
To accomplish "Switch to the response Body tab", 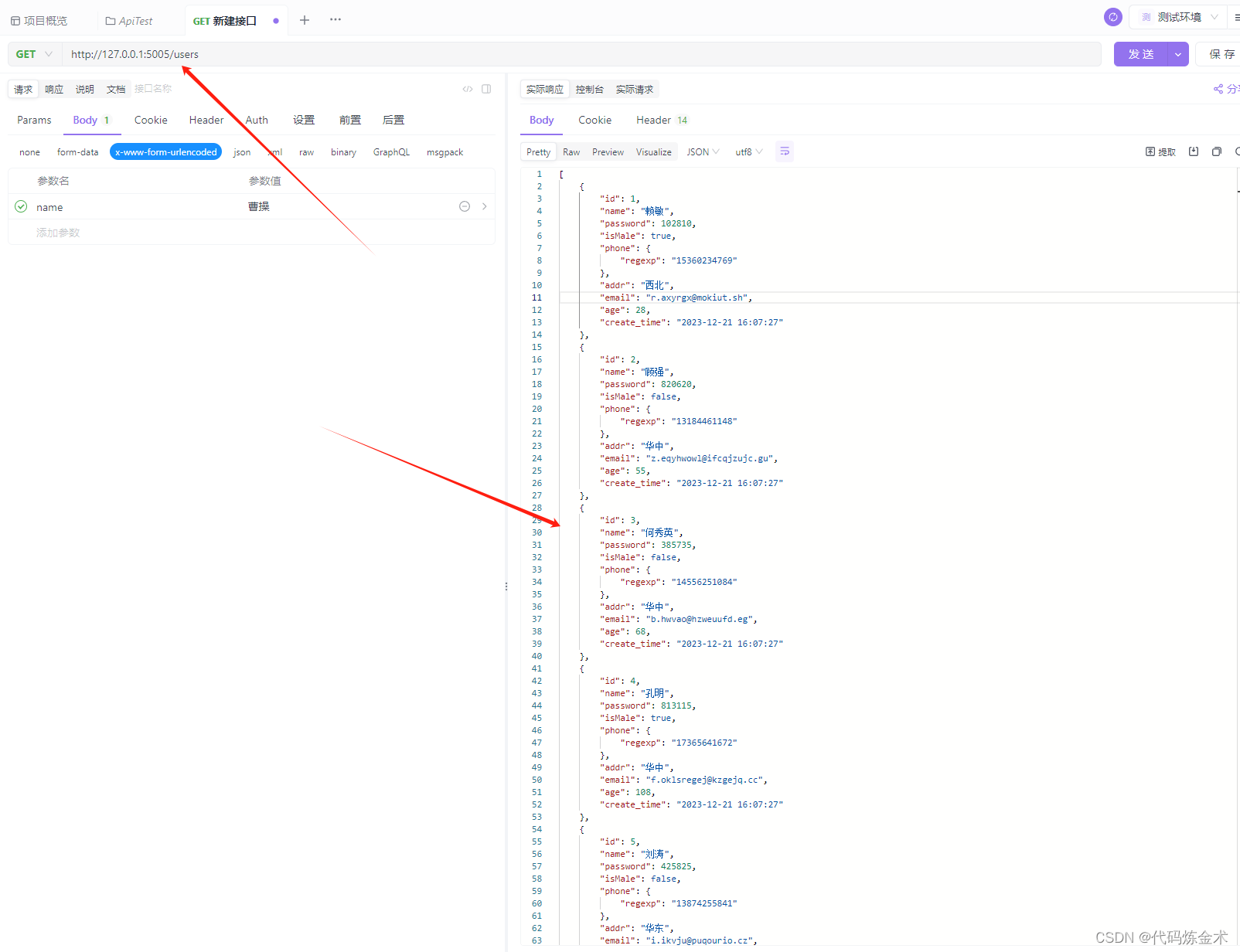I will coord(541,120).
